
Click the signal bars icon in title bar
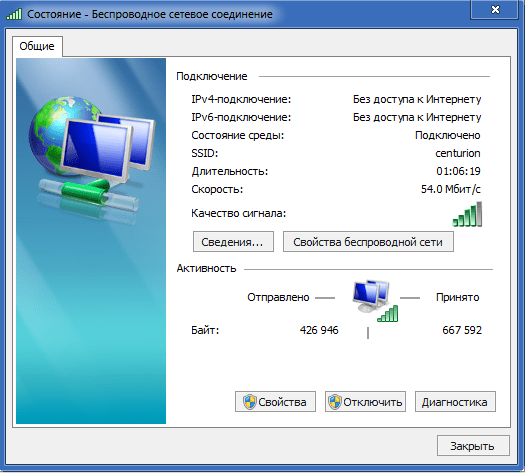point(14,14)
